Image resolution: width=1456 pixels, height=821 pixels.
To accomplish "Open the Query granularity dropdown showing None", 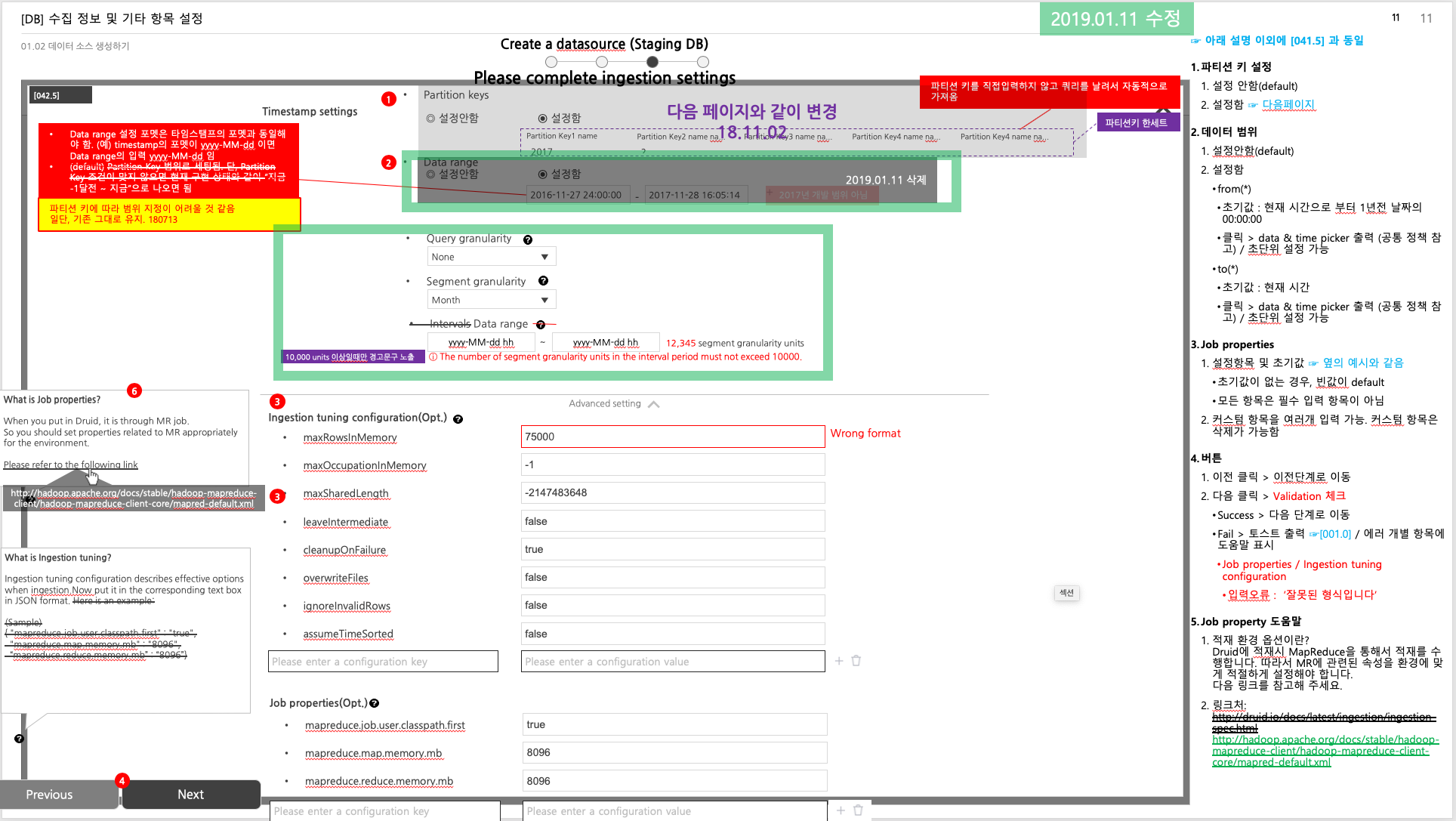I will (x=492, y=257).
